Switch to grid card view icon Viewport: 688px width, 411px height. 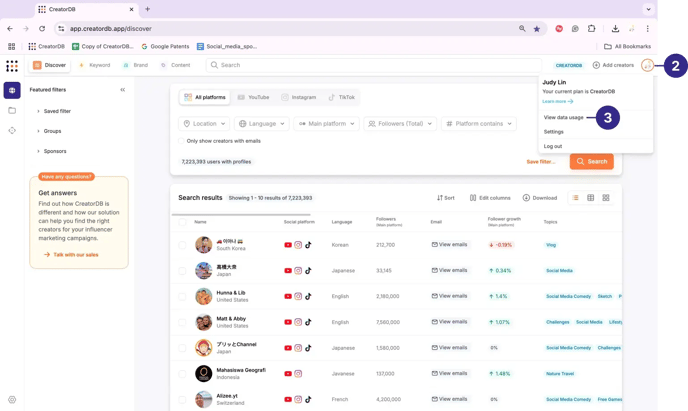pyautogui.click(x=606, y=198)
